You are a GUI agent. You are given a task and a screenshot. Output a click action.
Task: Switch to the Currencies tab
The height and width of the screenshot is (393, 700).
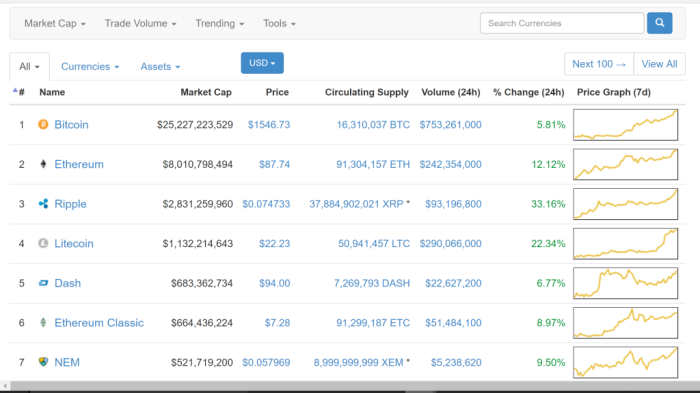coord(90,67)
